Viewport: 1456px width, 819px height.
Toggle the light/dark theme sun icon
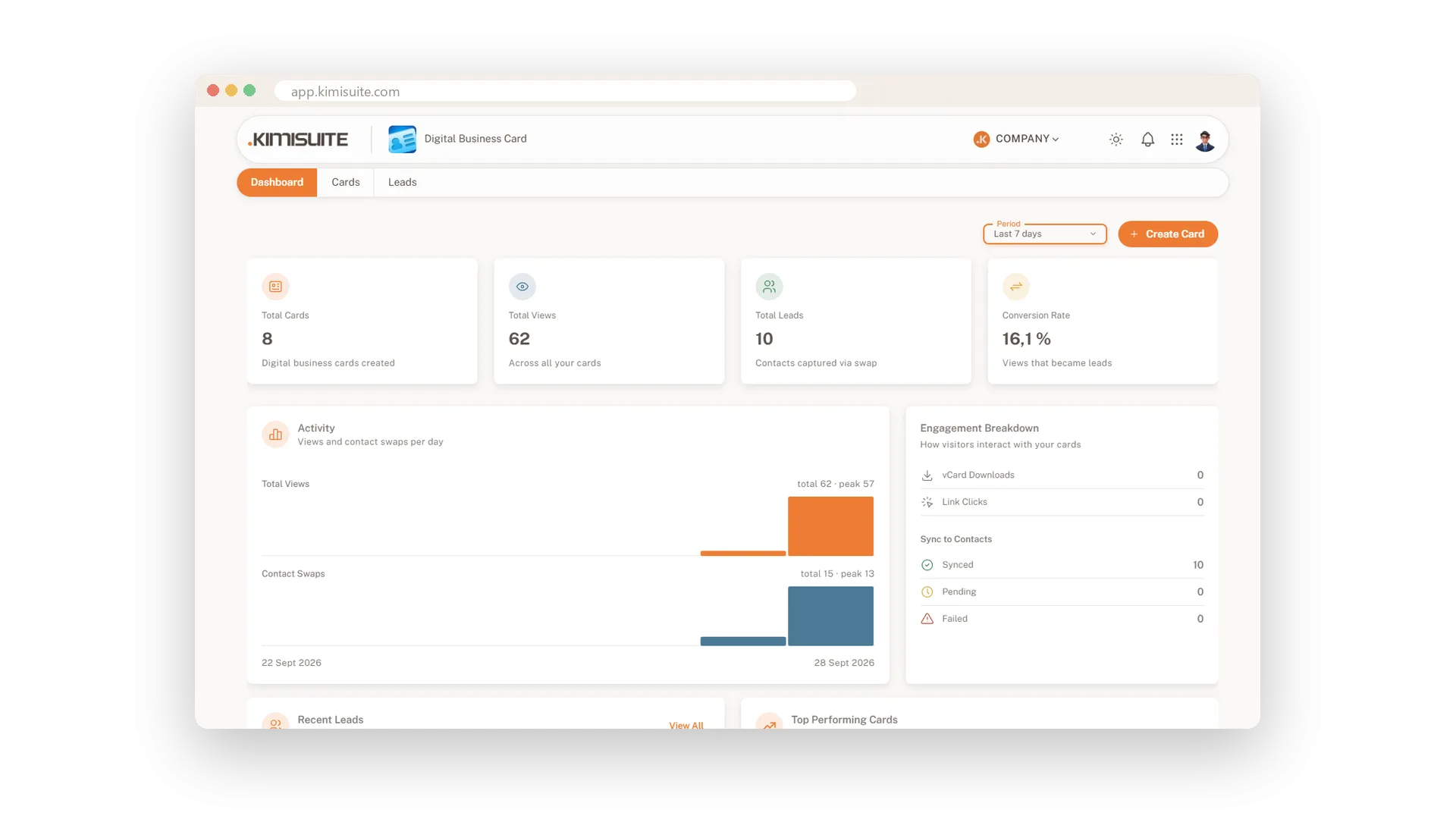pyautogui.click(x=1116, y=140)
